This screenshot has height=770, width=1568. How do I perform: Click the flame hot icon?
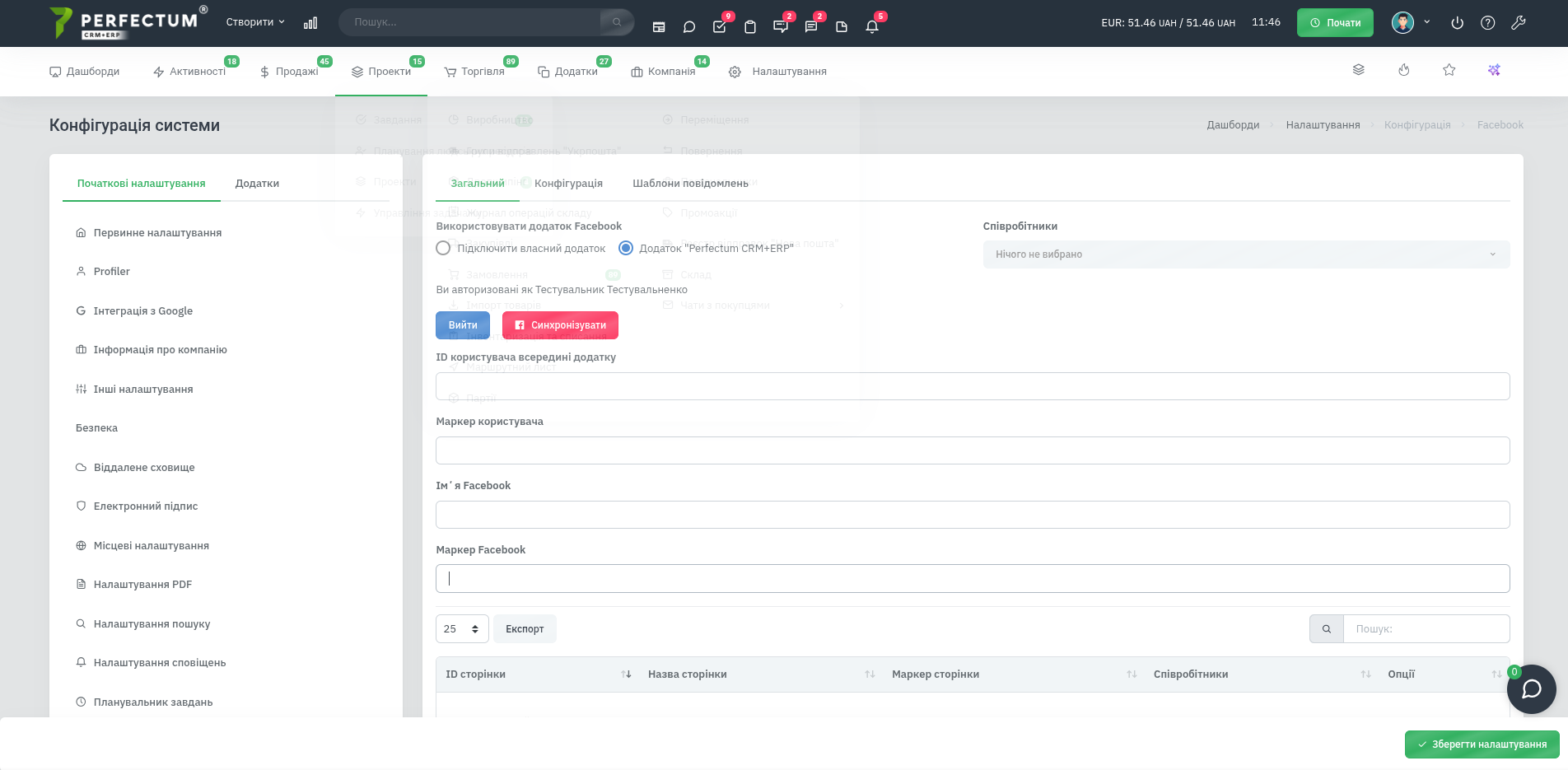coord(1404,70)
